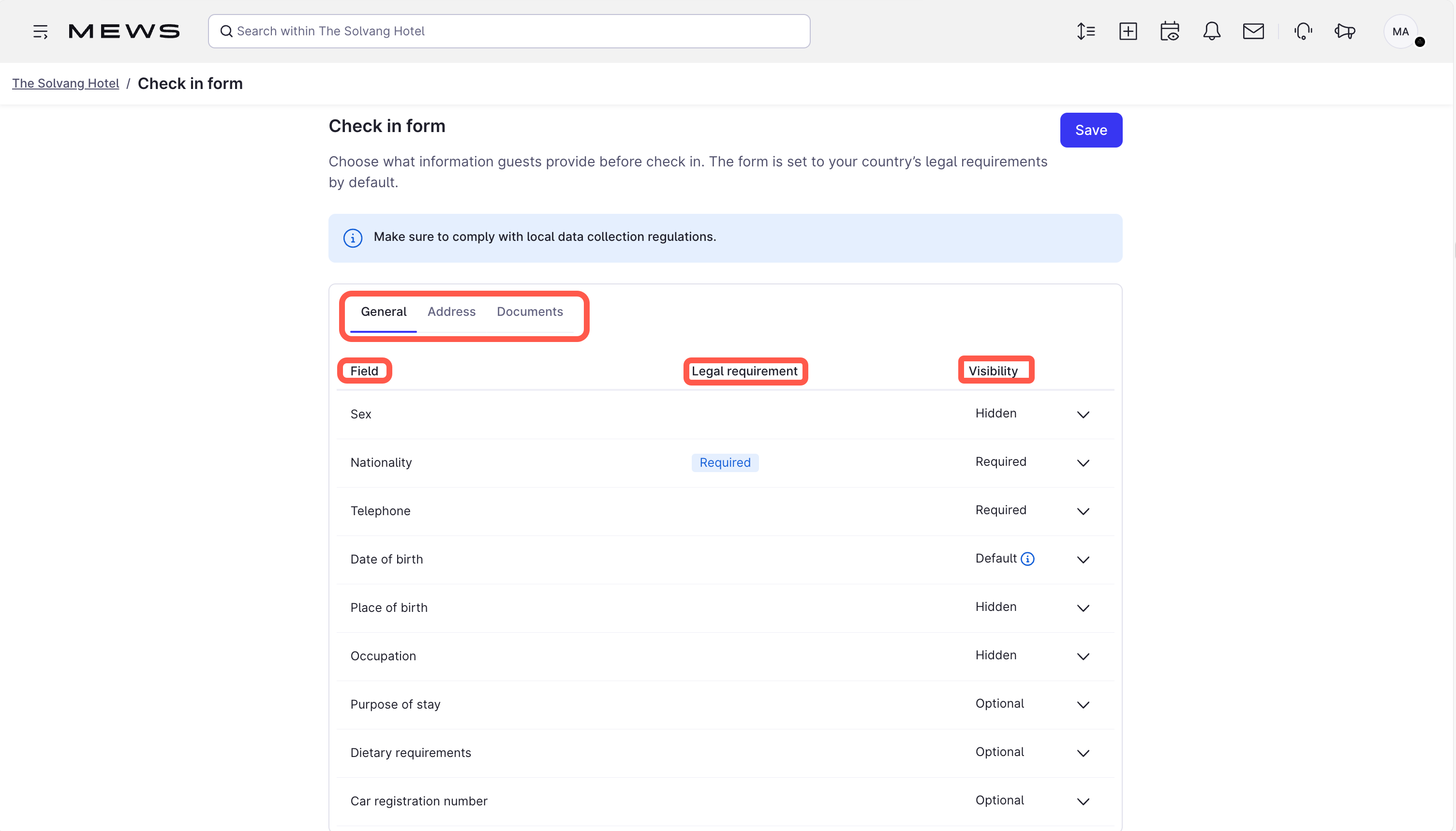Screen dimensions: 1456x831
Task: Open the hamburger navigation menu
Action: (40, 31)
